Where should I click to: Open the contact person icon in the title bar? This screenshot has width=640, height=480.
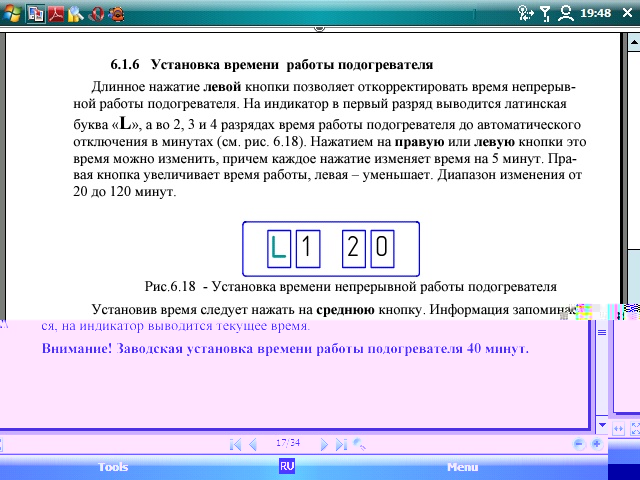pos(566,13)
